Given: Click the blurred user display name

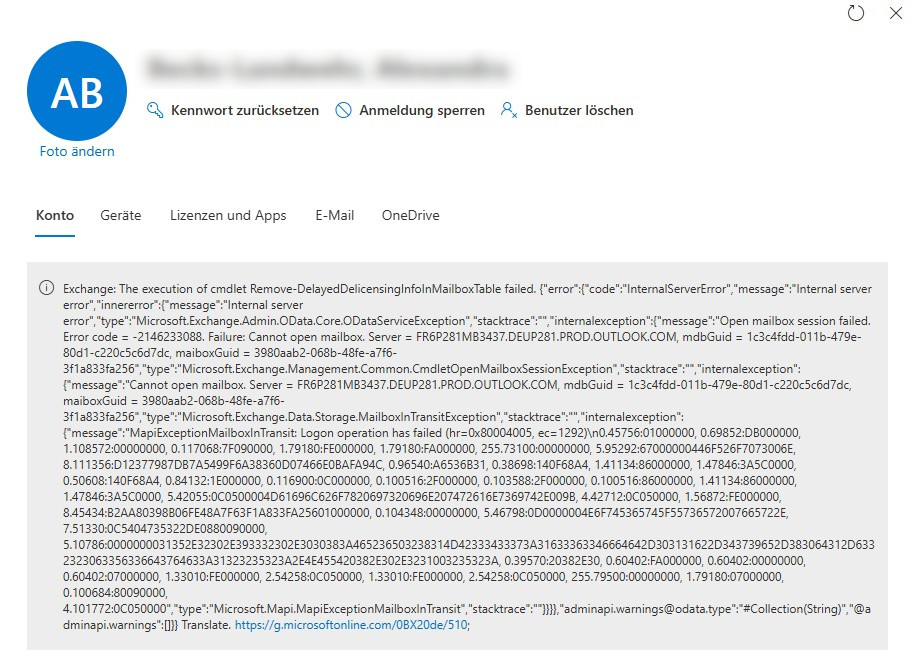Looking at the screenshot, I should (x=325, y=68).
